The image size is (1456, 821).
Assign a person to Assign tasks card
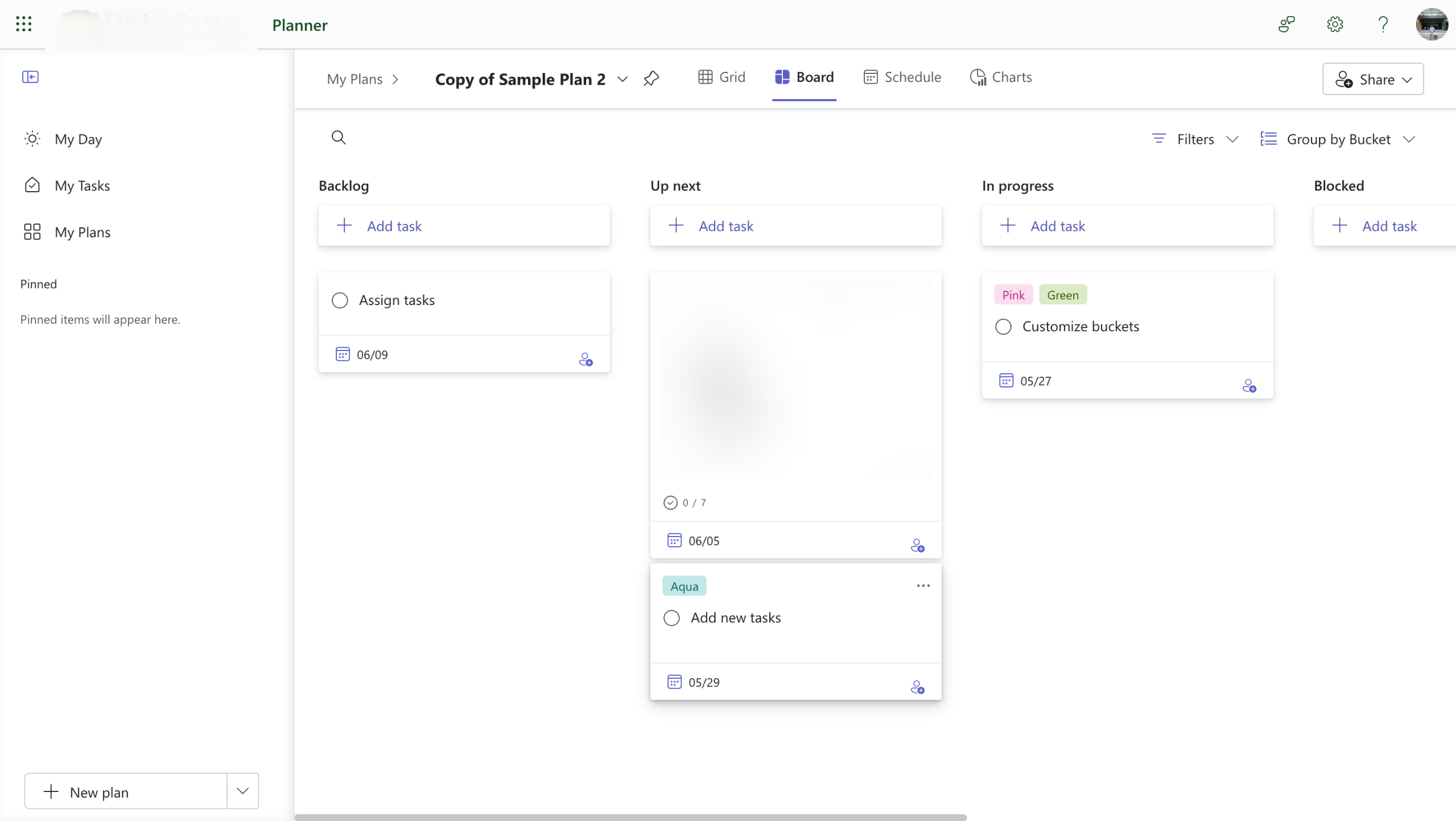[585, 360]
